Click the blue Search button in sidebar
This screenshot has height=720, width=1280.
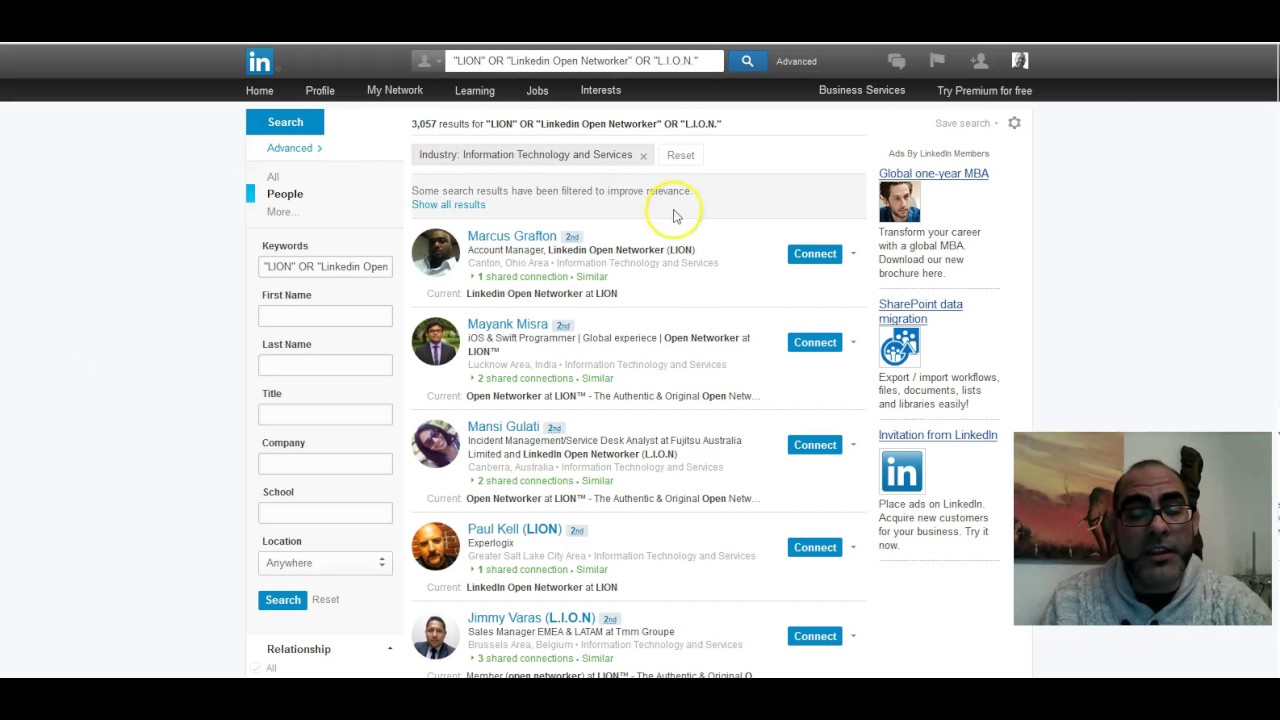282,600
